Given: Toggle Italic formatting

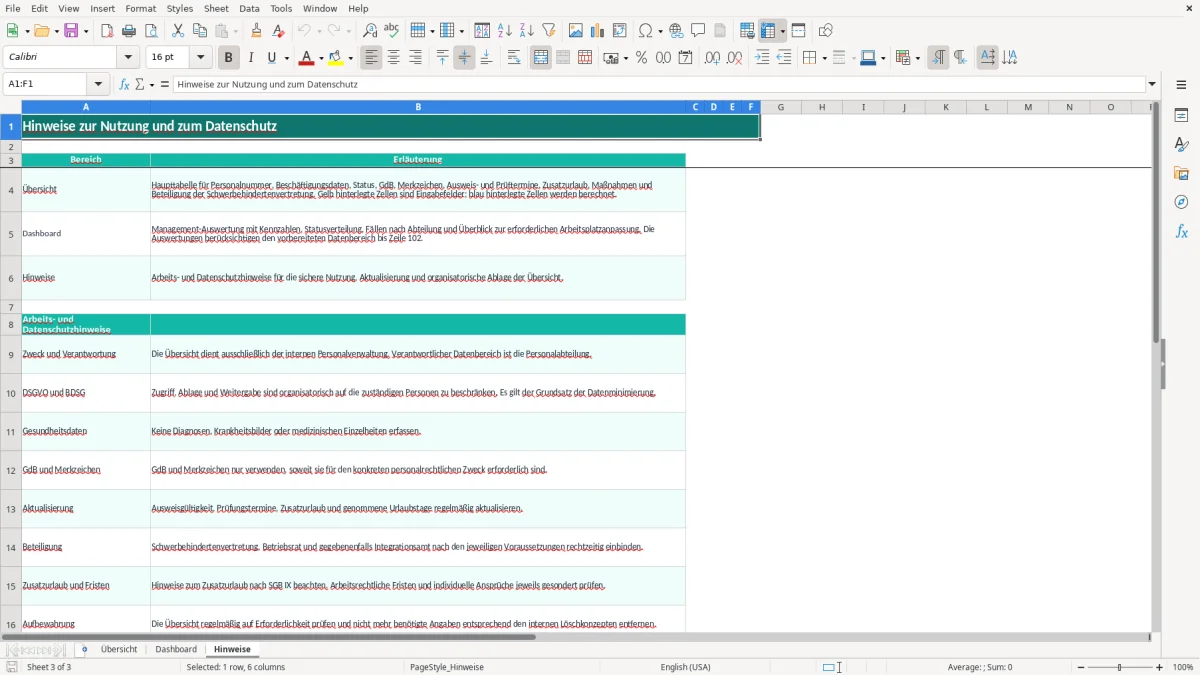Looking at the screenshot, I should pos(251,58).
